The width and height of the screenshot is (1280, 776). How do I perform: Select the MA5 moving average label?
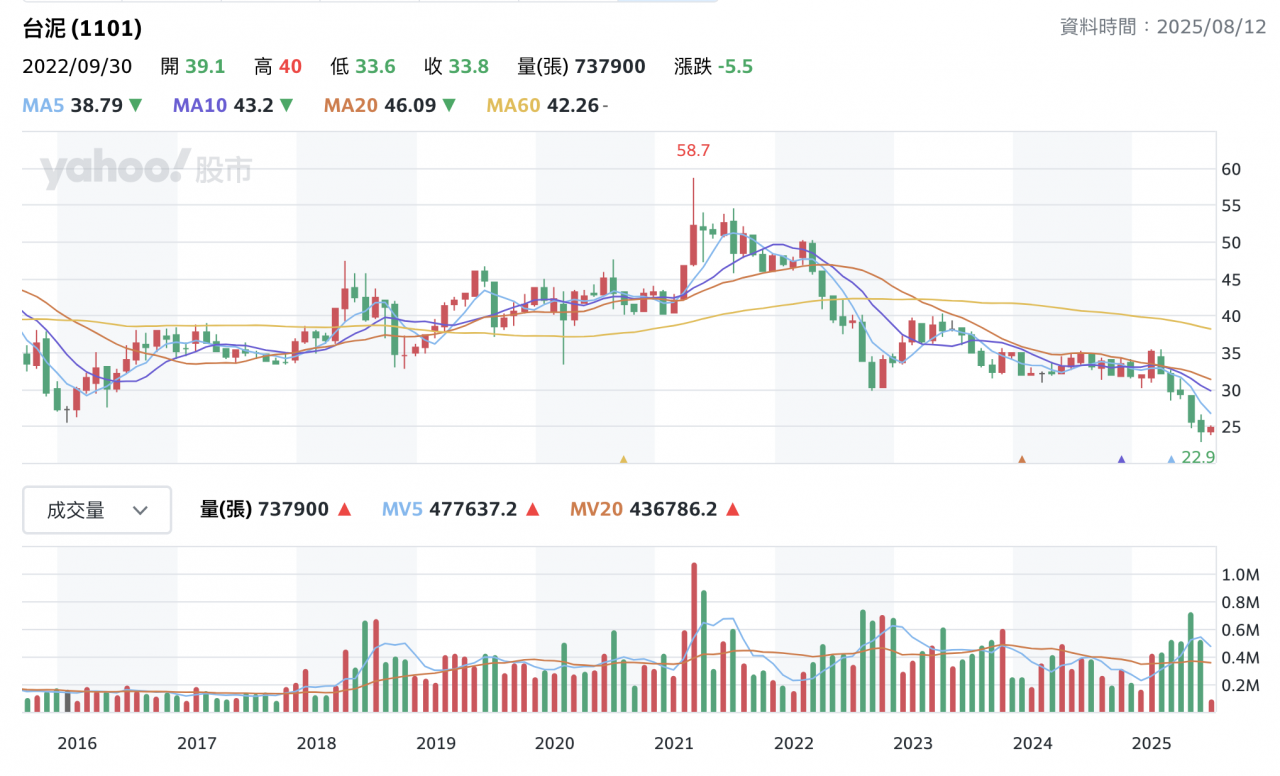44,105
